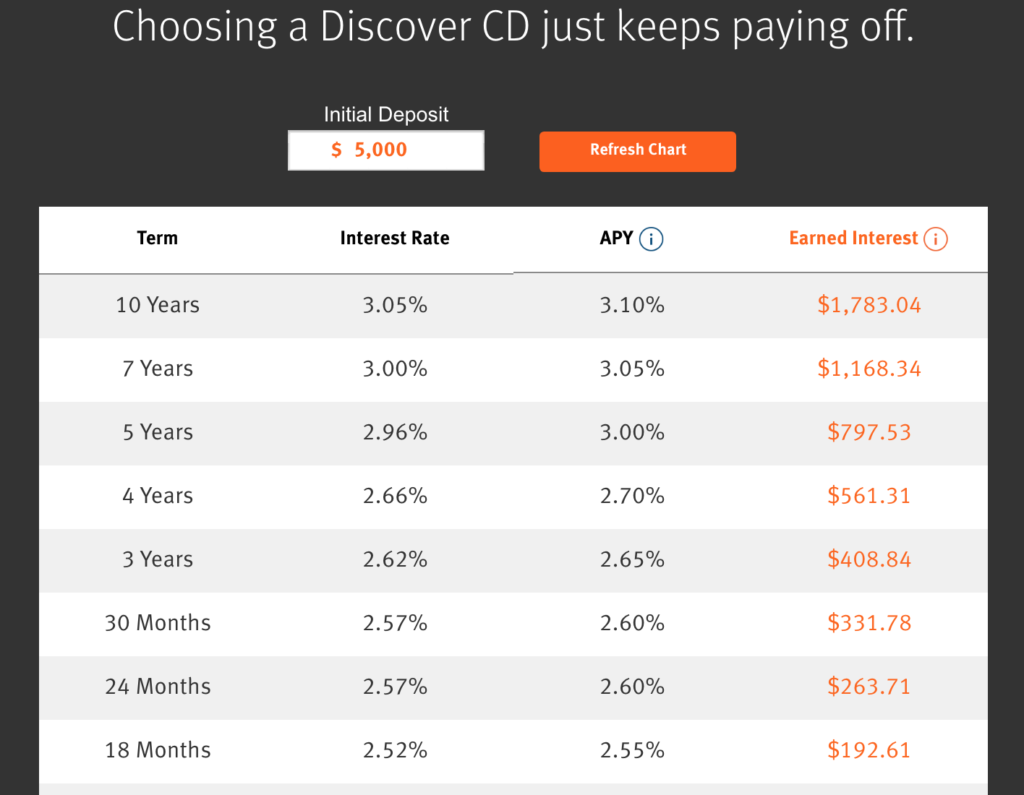Select the $1,783.04 earned interest value
The height and width of the screenshot is (795, 1024).
pyautogui.click(x=869, y=305)
